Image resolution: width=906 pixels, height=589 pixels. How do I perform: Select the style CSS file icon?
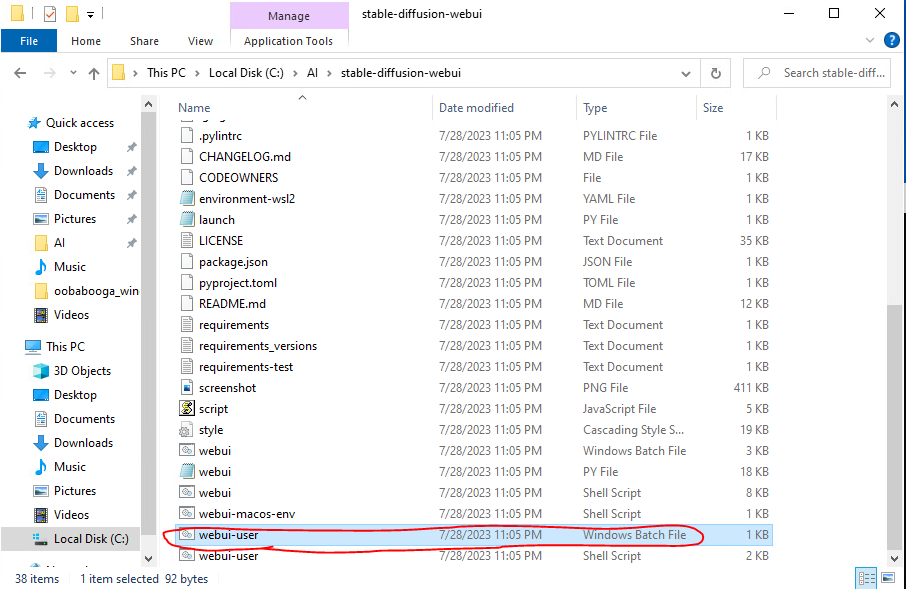(x=185, y=430)
